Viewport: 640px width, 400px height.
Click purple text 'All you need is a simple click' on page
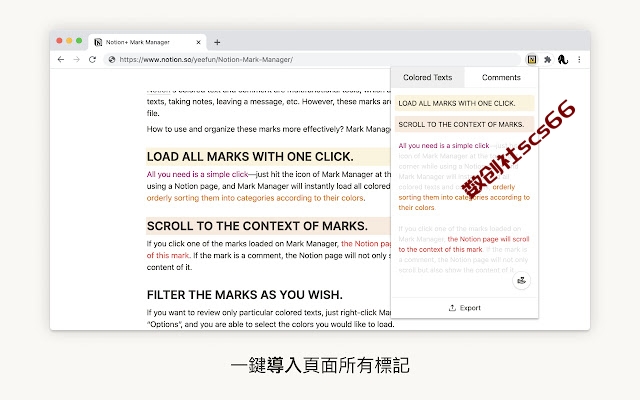[197, 174]
